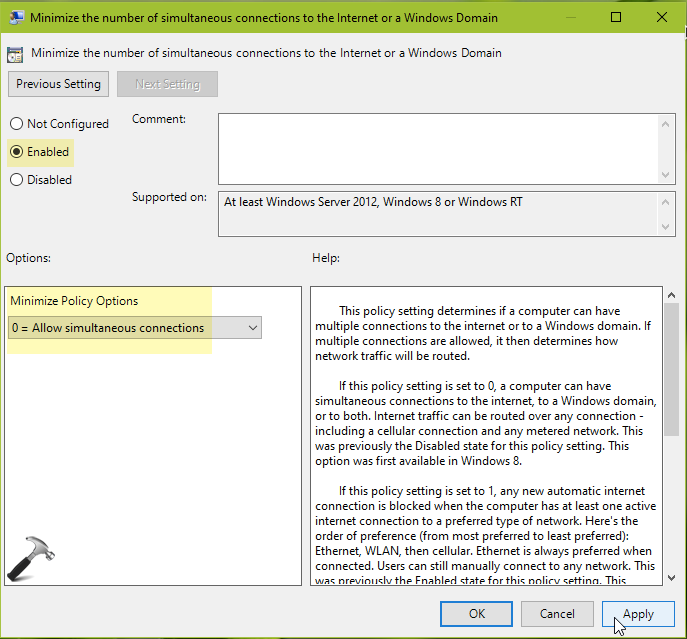Click the Supported on scroll up arrow
The height and width of the screenshot is (639, 687).
click(666, 202)
